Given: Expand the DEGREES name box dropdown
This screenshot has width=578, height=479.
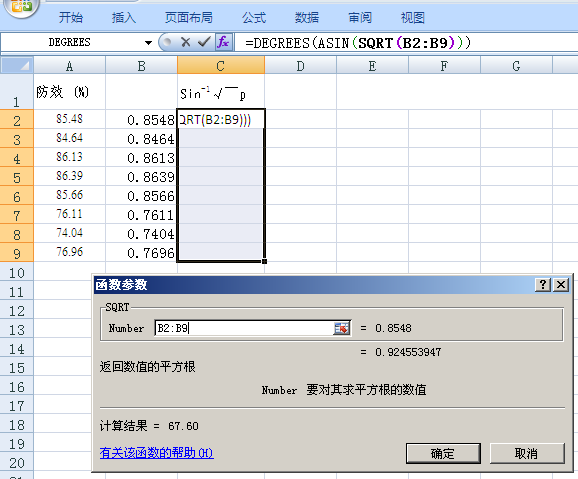Looking at the screenshot, I should [x=148, y=42].
